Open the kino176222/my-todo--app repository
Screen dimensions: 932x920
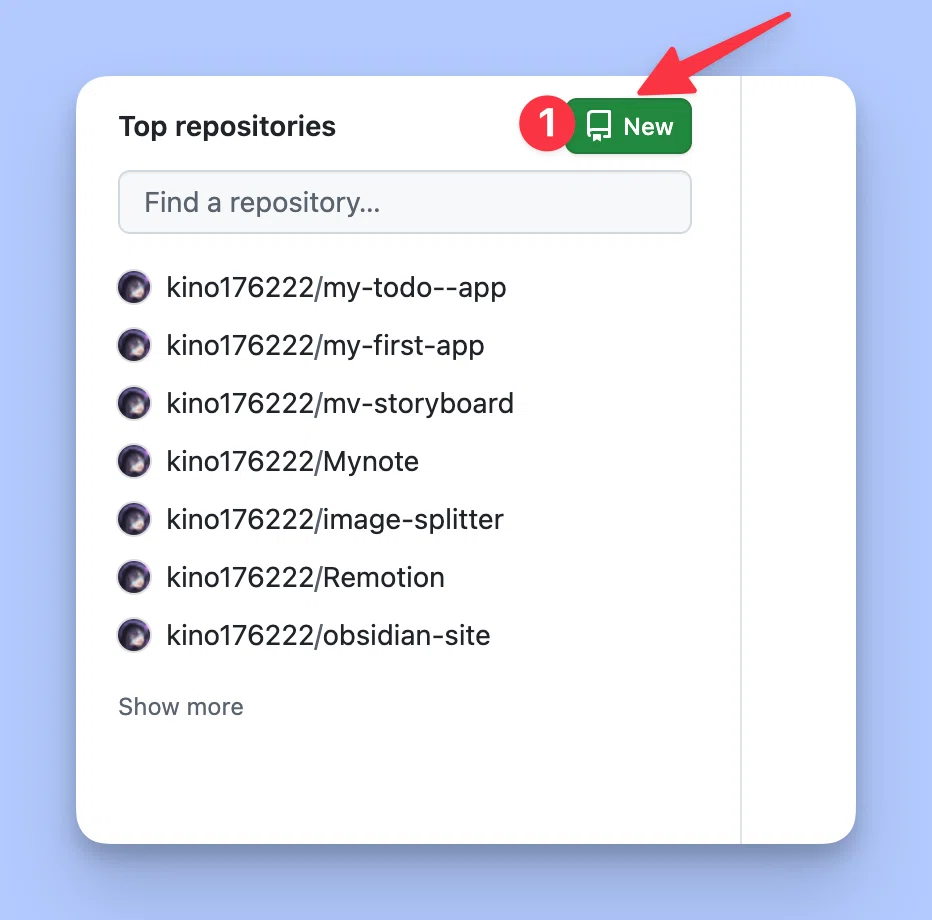point(336,288)
